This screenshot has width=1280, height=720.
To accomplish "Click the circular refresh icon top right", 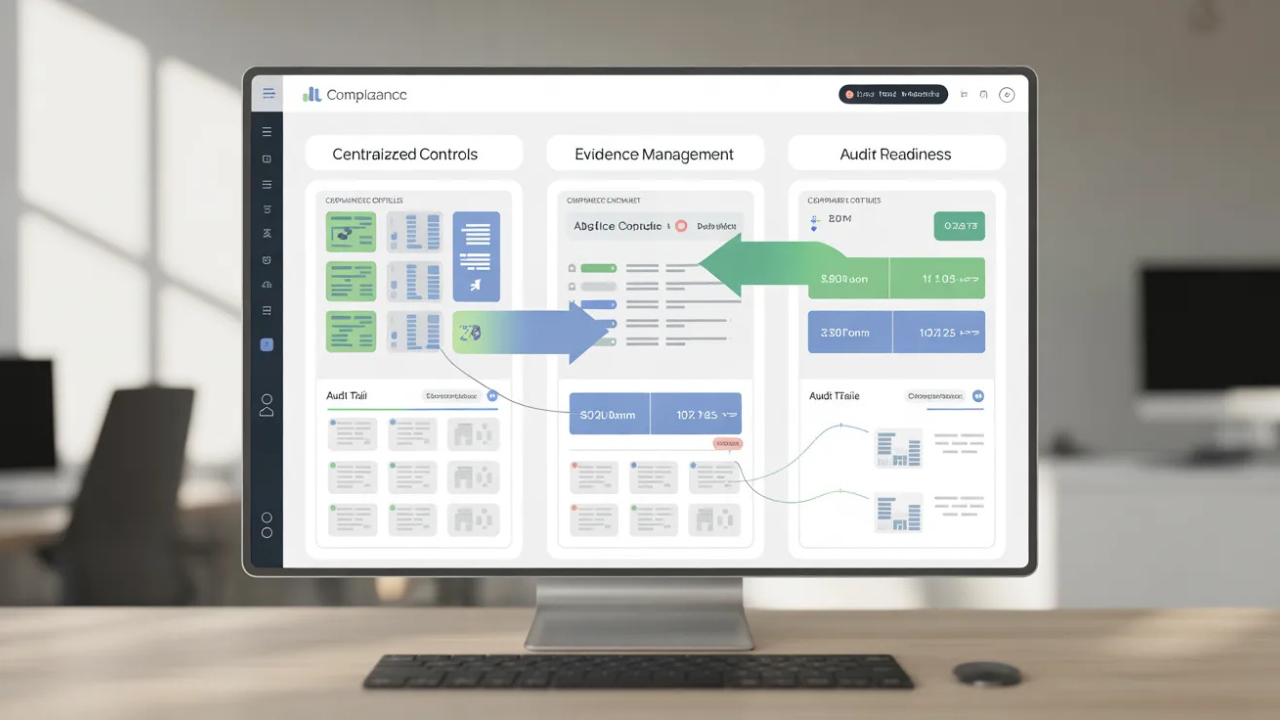I will point(1007,94).
